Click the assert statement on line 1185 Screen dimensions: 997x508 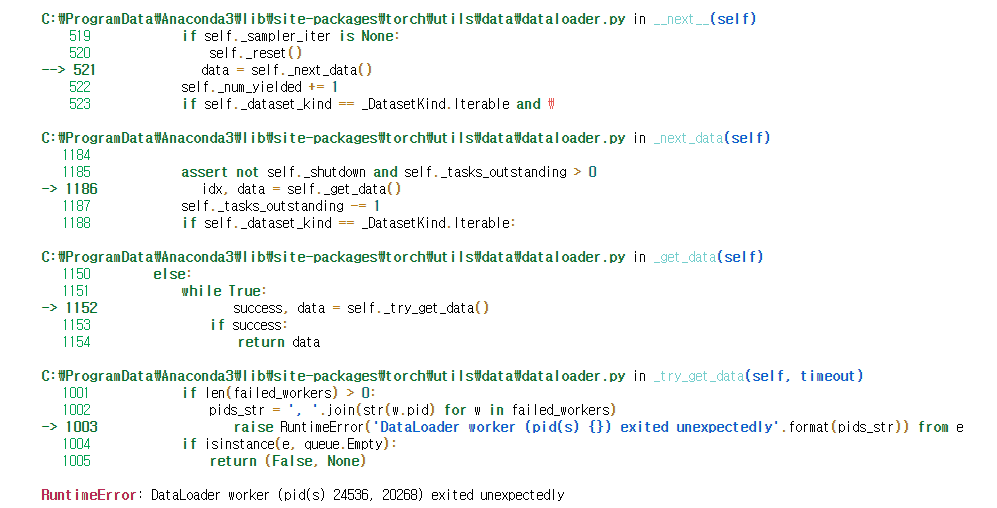click(x=389, y=172)
